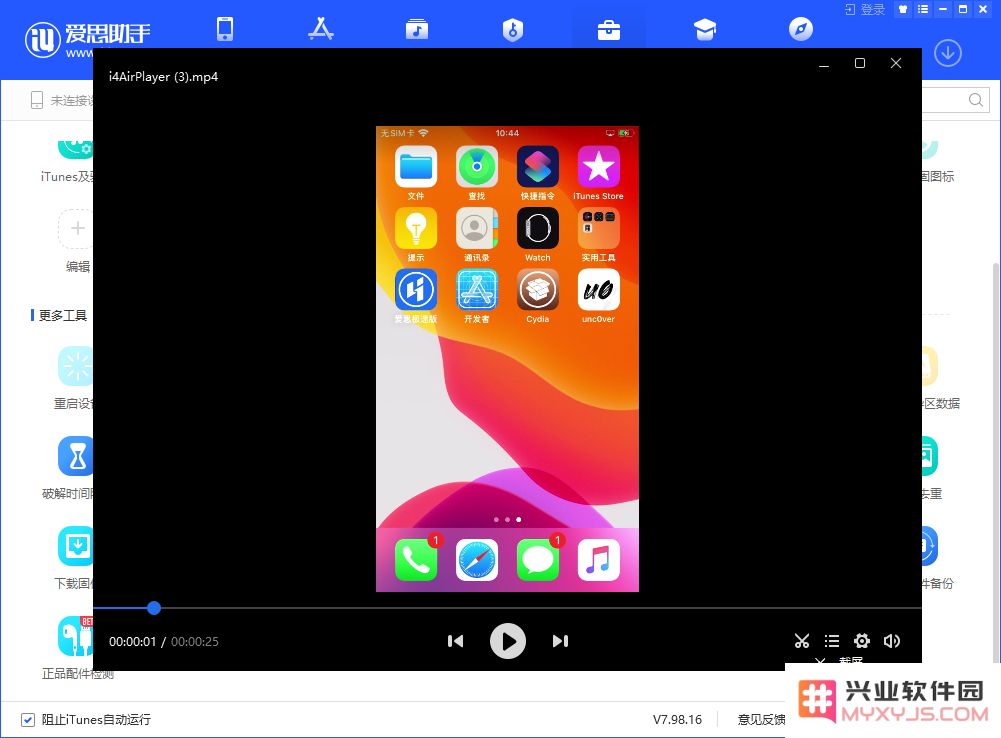Open the 破解时间 hourglass tool
The width and height of the screenshot is (1001, 738).
75,456
